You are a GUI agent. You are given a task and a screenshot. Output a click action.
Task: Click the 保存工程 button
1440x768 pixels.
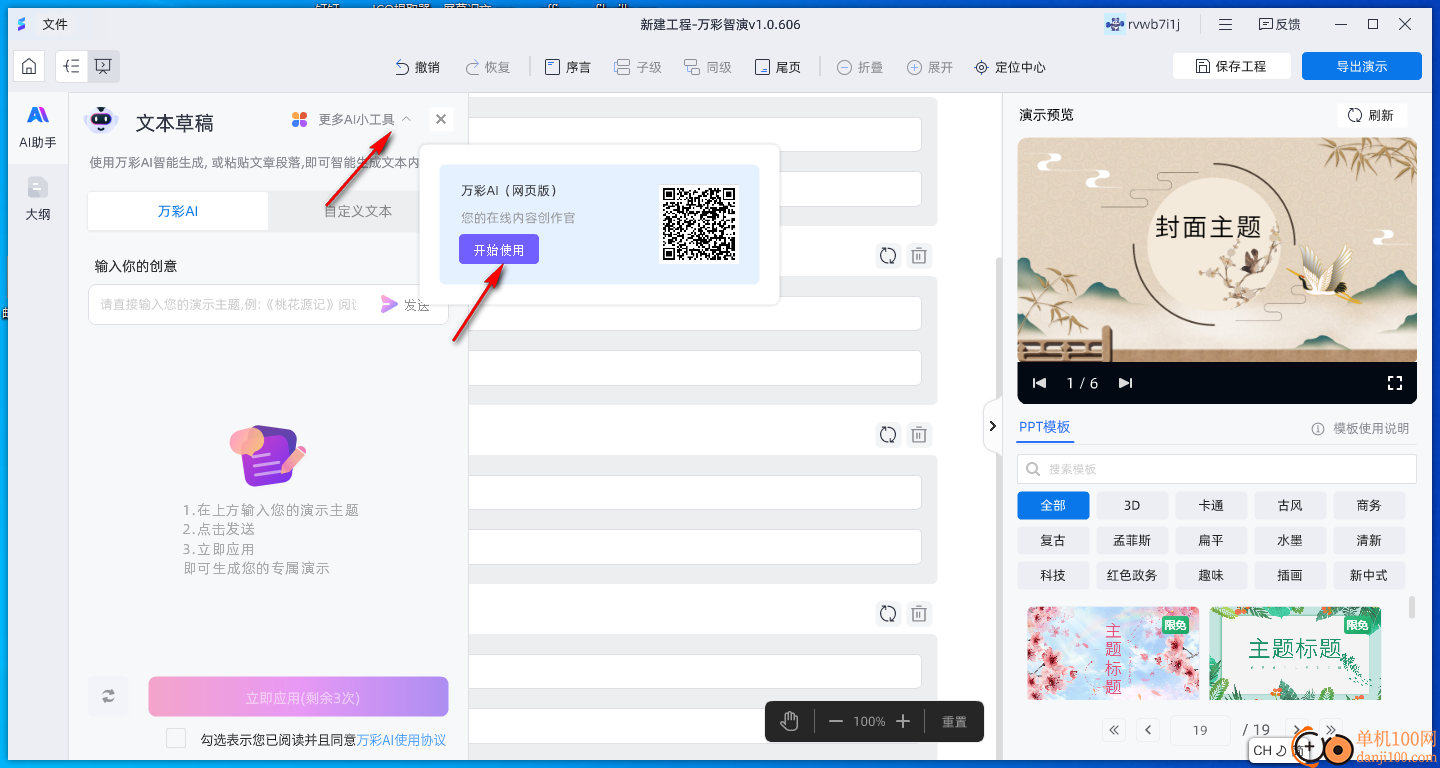tap(1231, 66)
